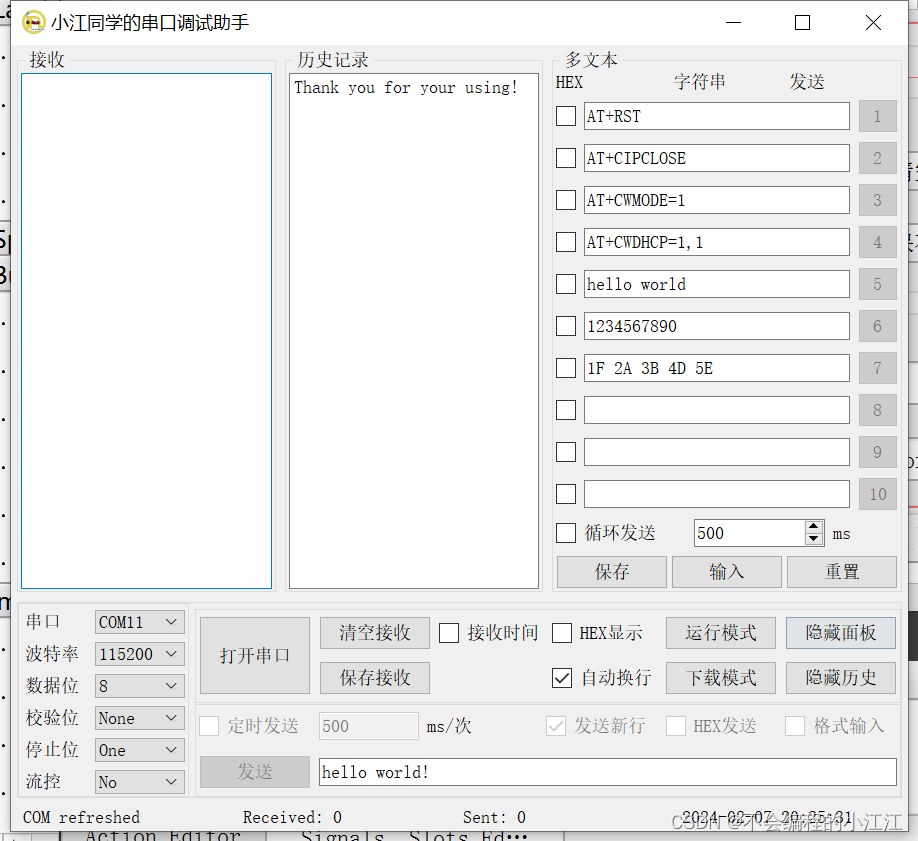Click the hello world! send input field

[x=608, y=772]
